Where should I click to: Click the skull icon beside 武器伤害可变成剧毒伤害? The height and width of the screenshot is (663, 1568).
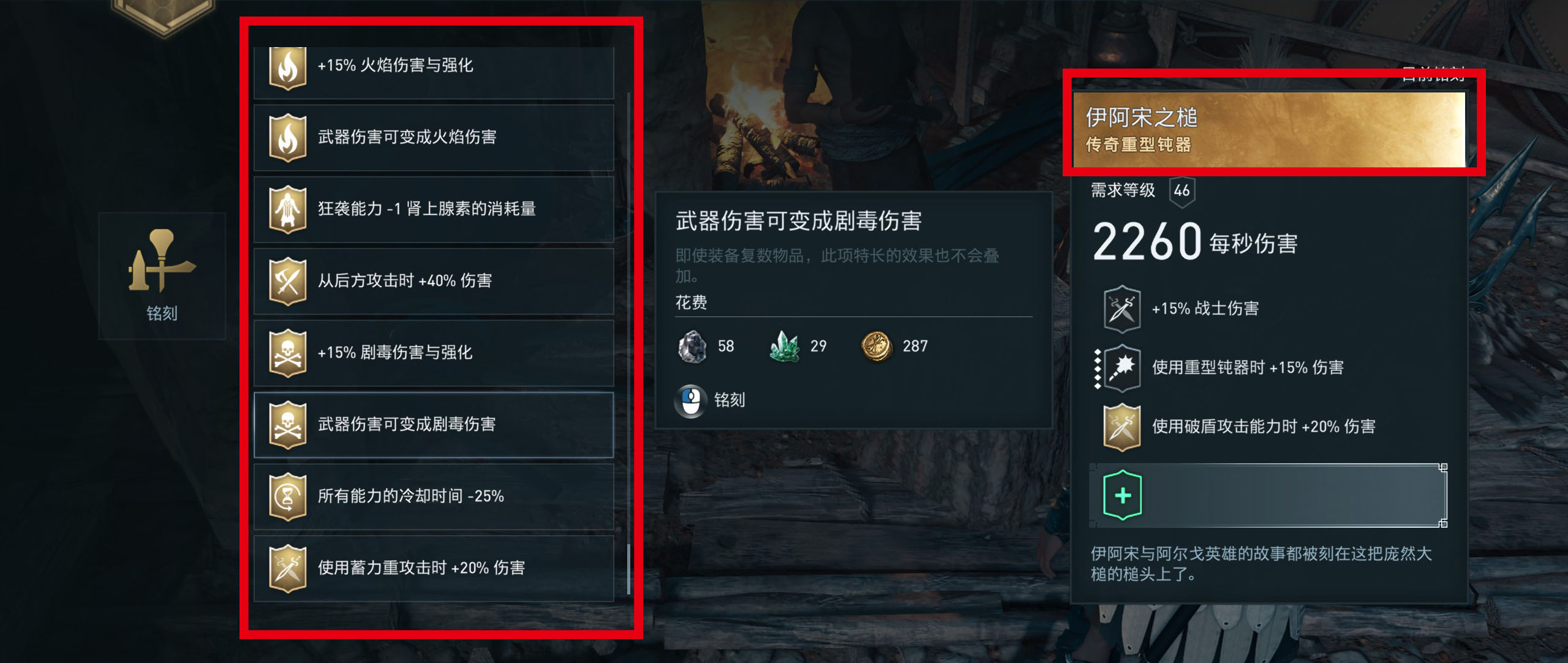pos(288,424)
